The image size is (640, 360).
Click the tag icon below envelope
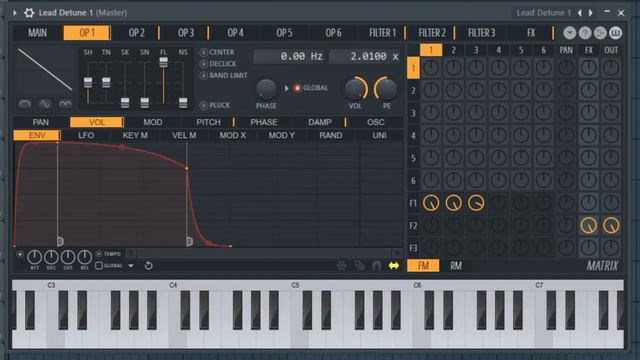(359, 266)
